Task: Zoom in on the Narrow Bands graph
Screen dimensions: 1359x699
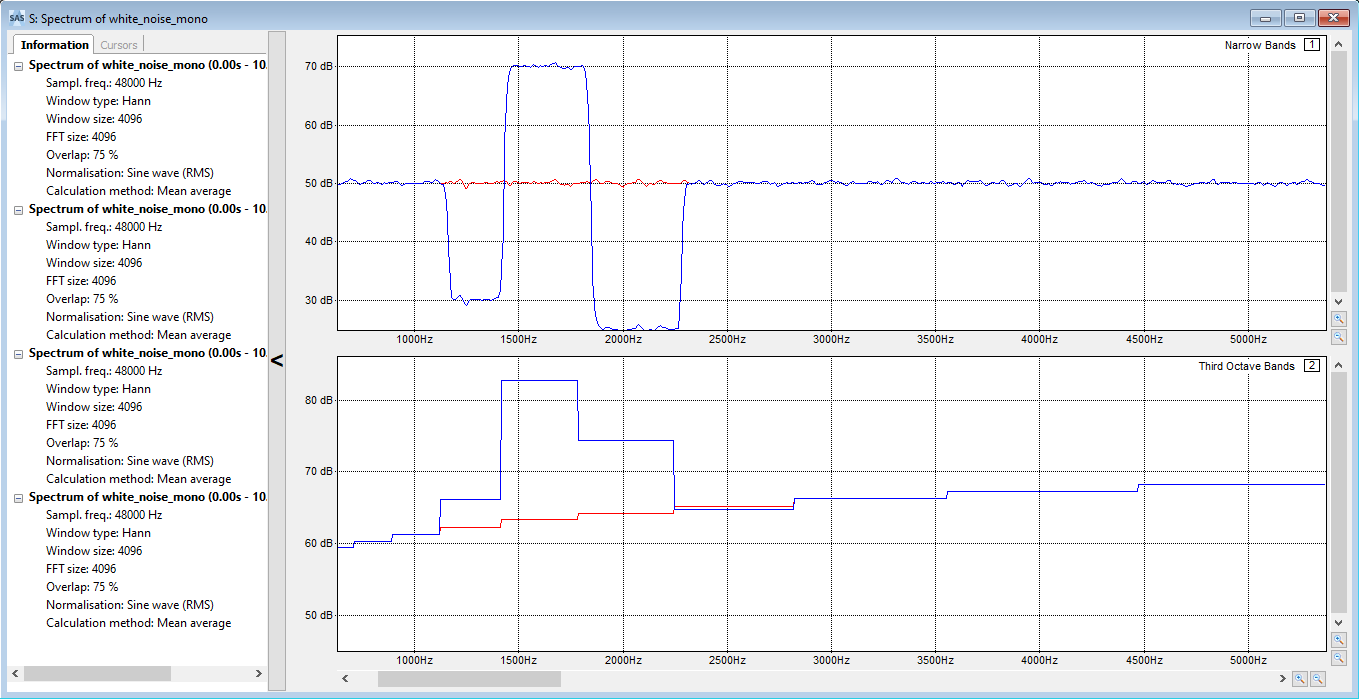Action: click(x=1338, y=318)
